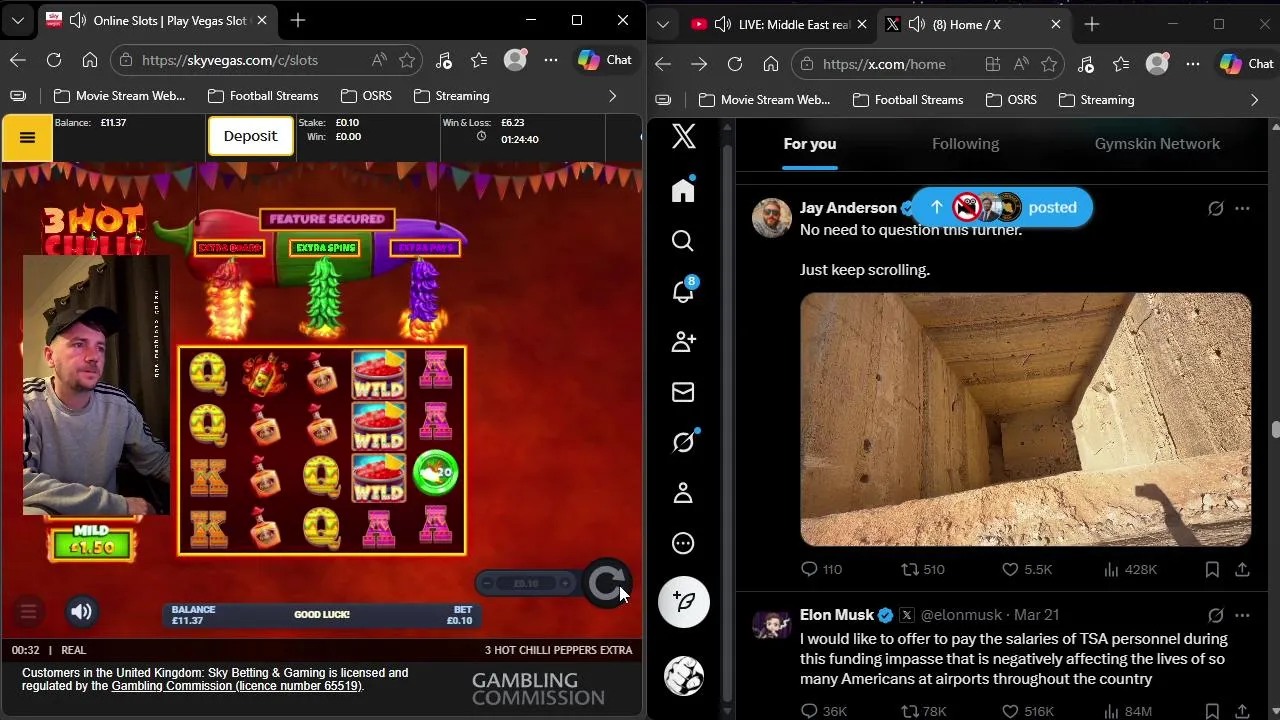Open X follow people icon
The height and width of the screenshot is (720, 1280).
point(683,342)
